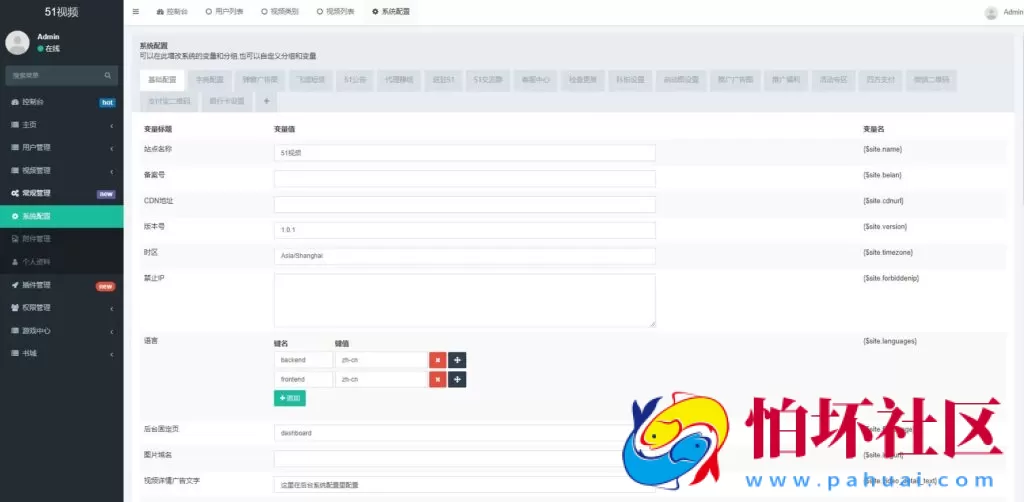Click the hot badge beside 控制台
The height and width of the screenshot is (502, 1024).
pos(107,102)
